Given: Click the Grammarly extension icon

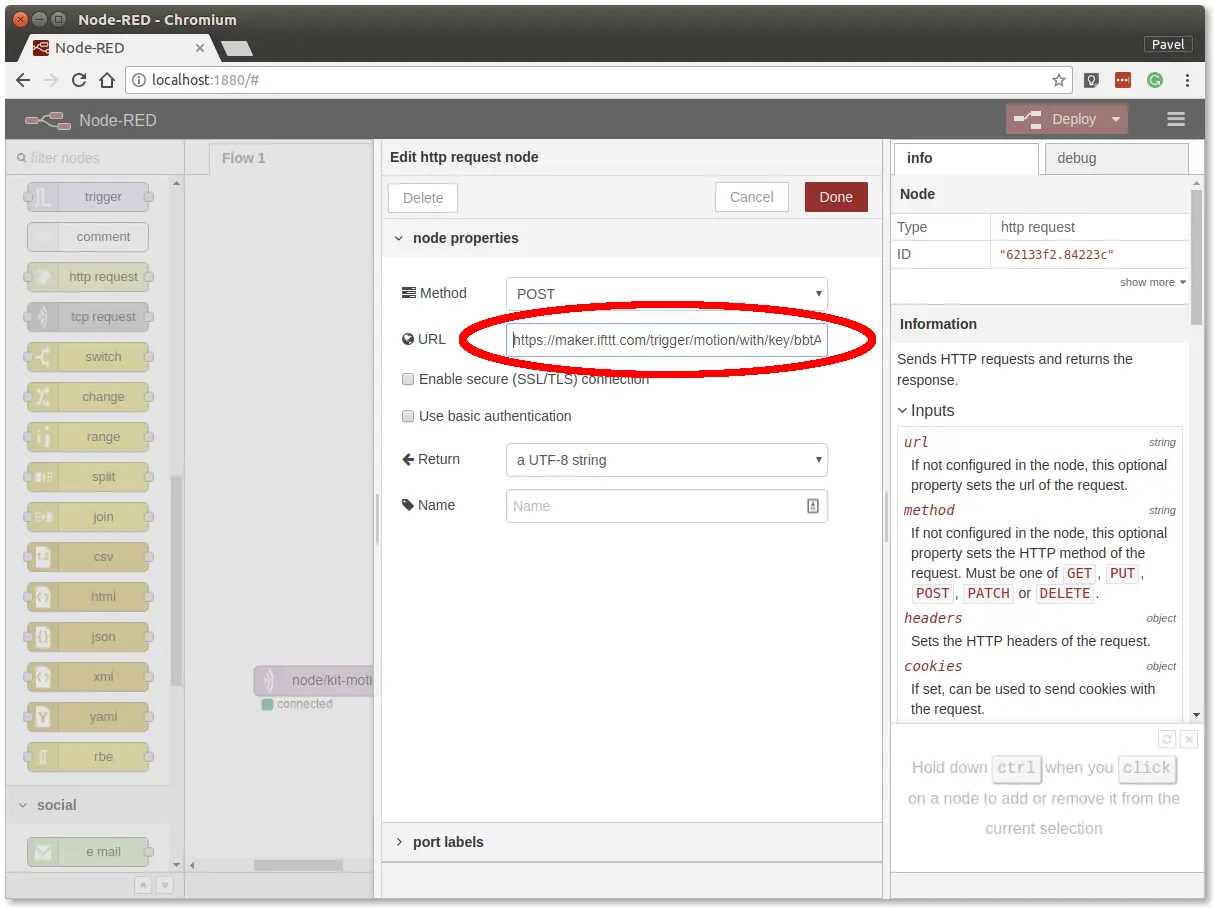Looking at the screenshot, I should (1155, 80).
